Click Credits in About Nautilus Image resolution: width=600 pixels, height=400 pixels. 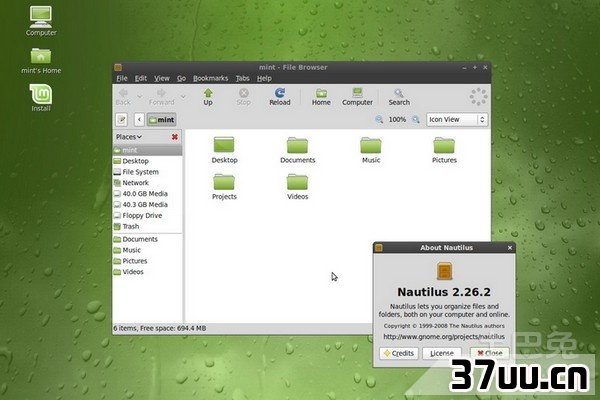coord(399,353)
